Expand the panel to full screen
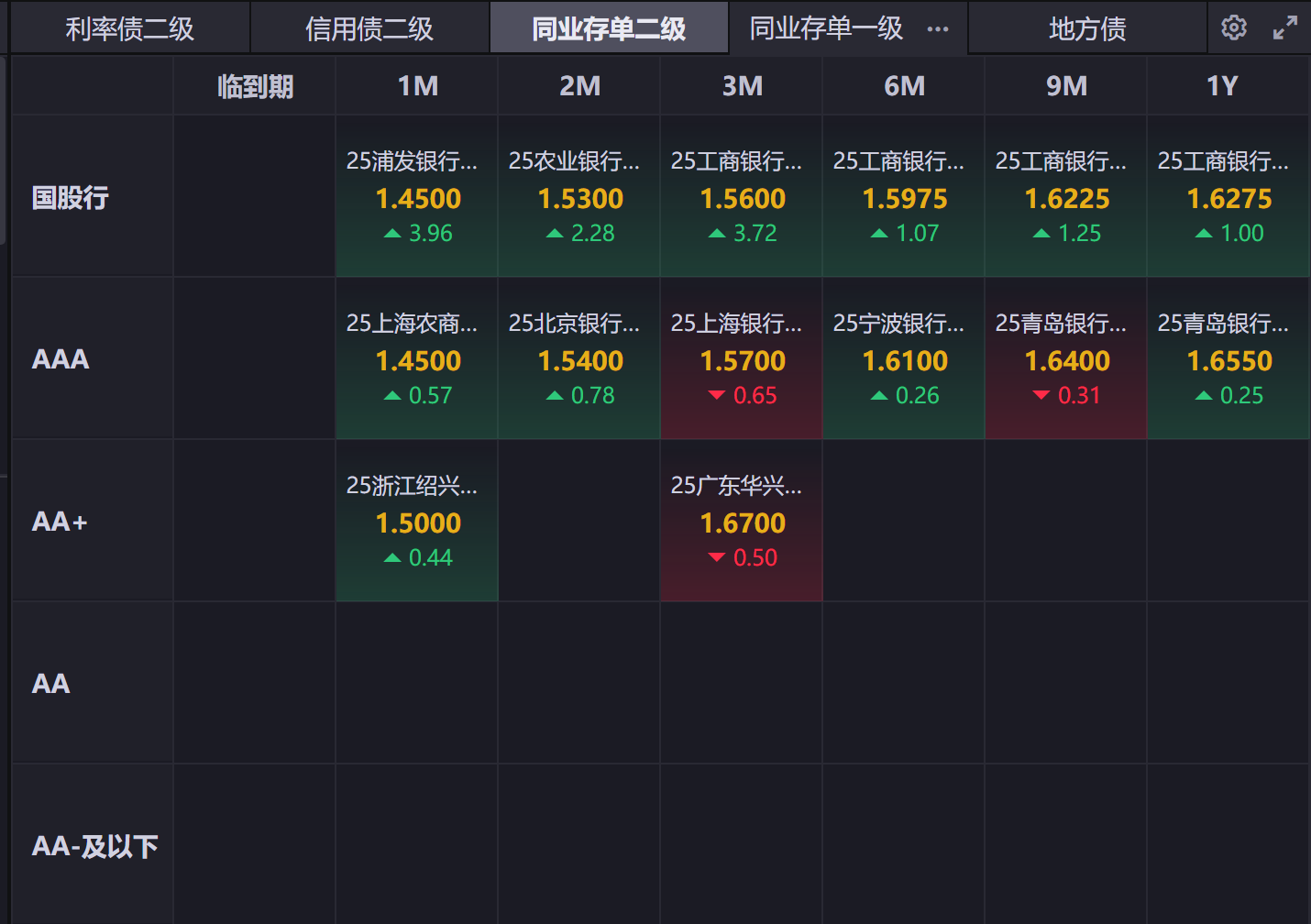1311x924 pixels. coord(1285,27)
